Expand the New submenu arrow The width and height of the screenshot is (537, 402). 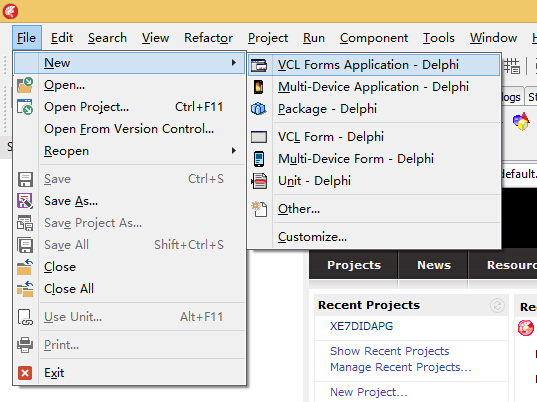pos(234,63)
